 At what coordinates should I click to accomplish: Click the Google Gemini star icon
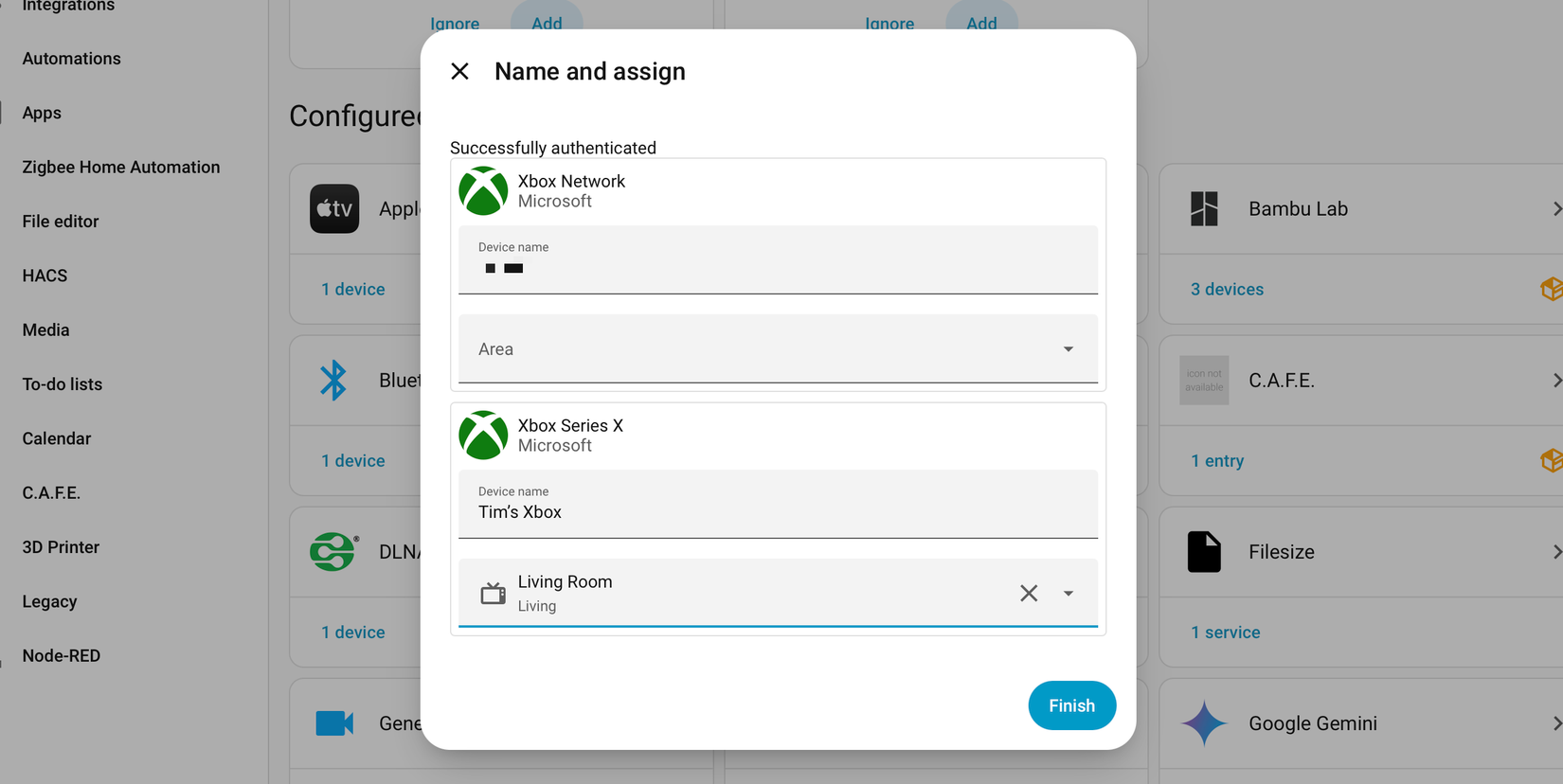pos(1204,723)
